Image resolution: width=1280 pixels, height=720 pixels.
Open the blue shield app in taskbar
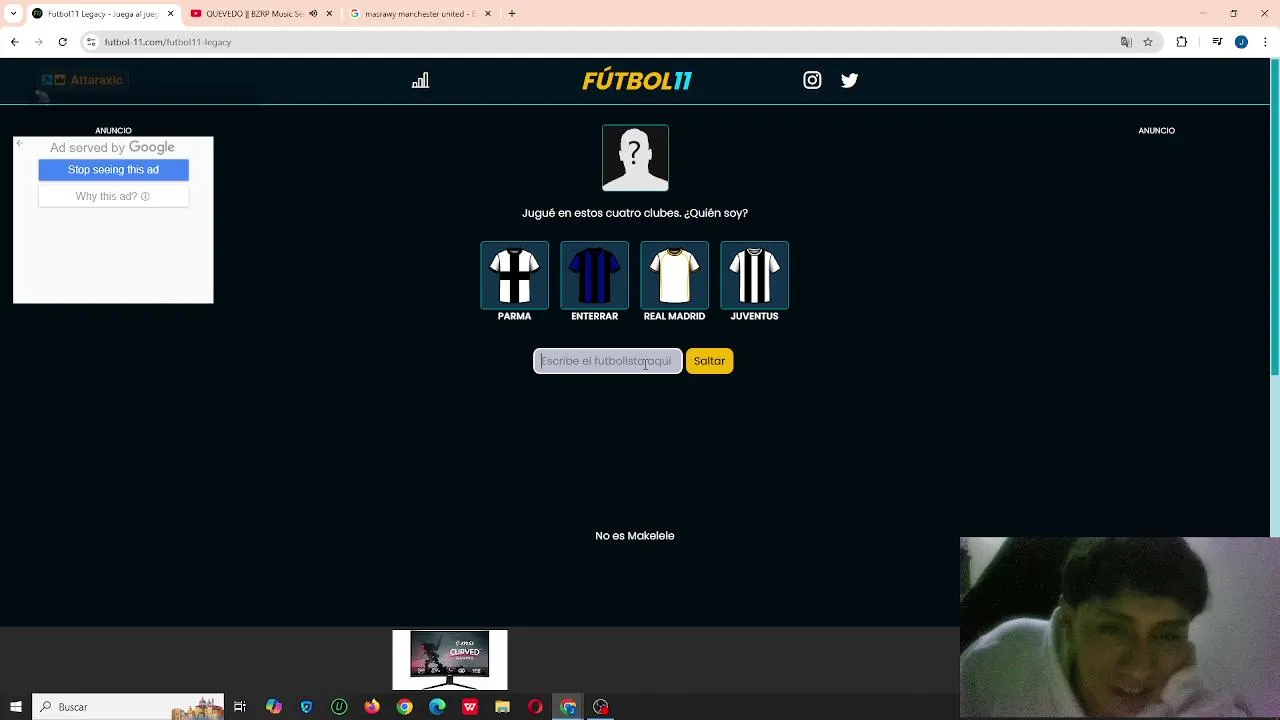[306, 707]
